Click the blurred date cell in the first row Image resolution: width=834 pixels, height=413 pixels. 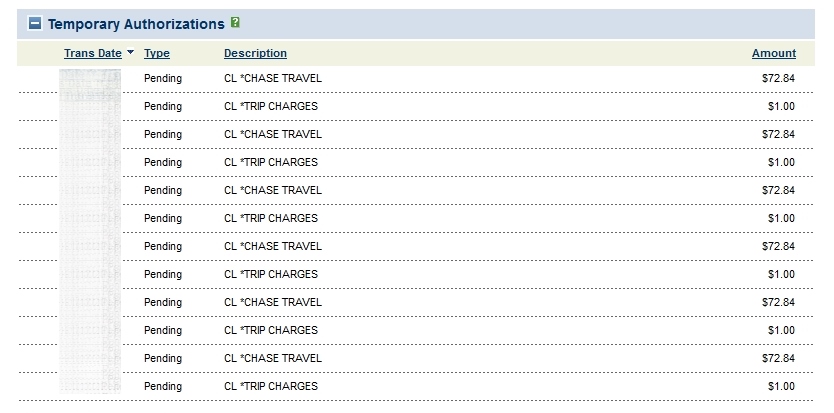tap(91, 78)
